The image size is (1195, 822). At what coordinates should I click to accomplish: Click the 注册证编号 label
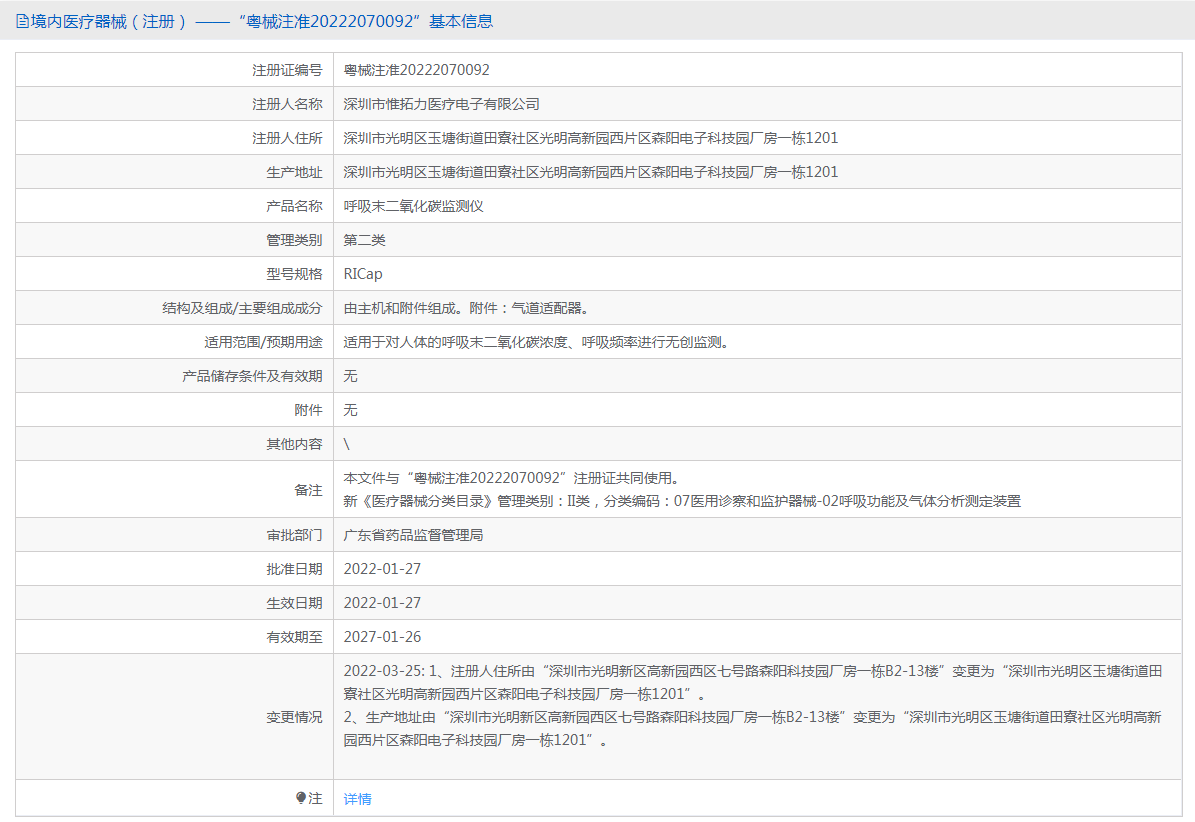[x=287, y=70]
